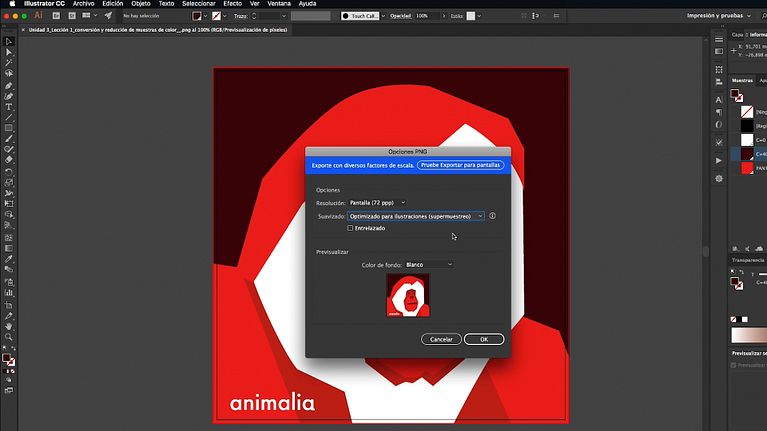767x431 pixels.
Task: Select the Eraser tool
Action: tap(8, 160)
